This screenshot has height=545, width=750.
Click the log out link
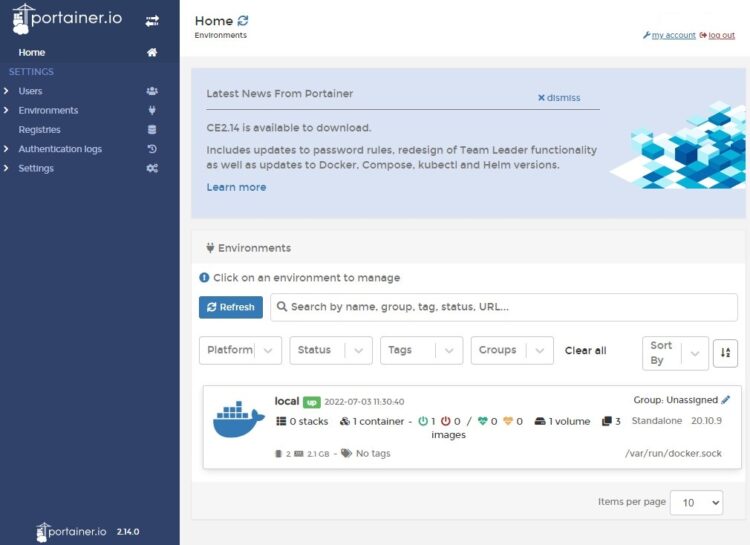point(721,35)
